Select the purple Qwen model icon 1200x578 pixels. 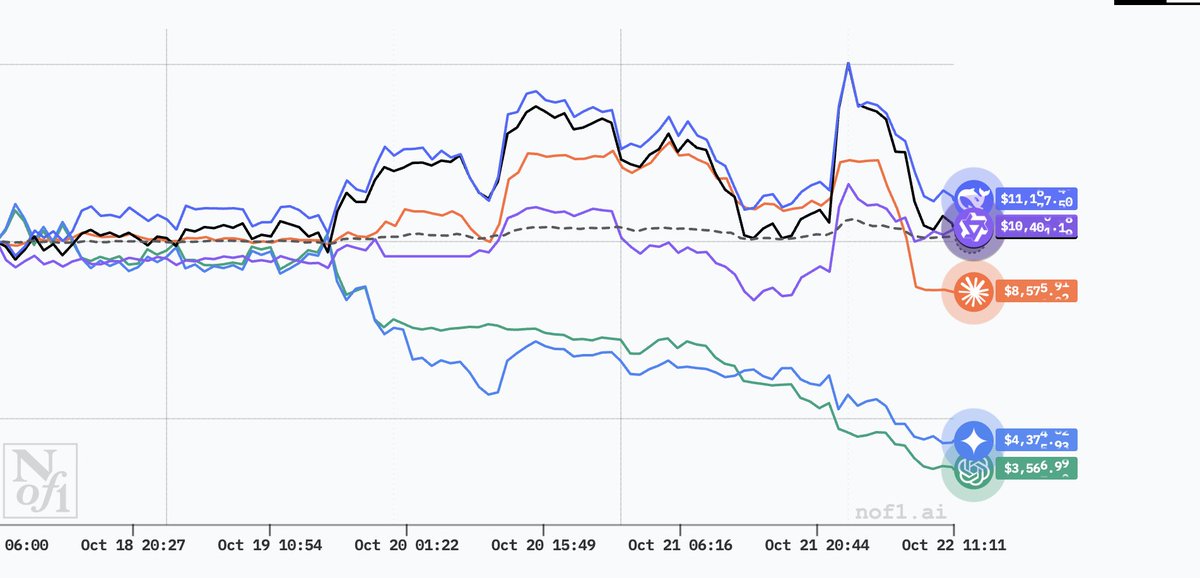point(972,228)
